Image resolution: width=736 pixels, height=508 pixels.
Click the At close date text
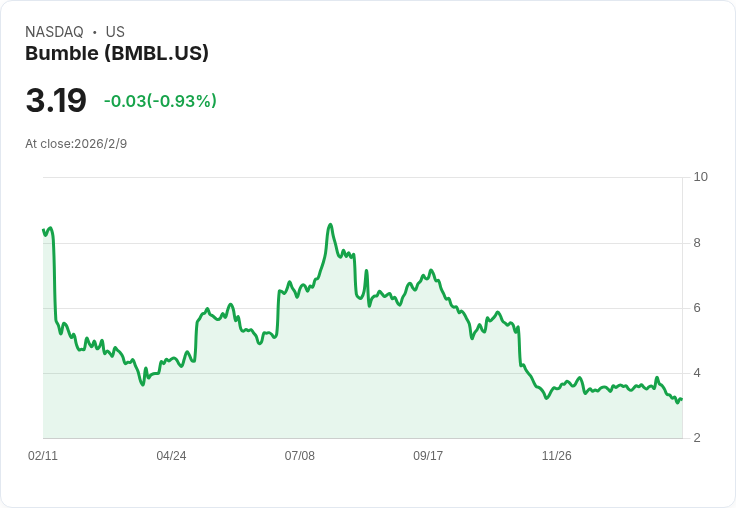point(76,144)
